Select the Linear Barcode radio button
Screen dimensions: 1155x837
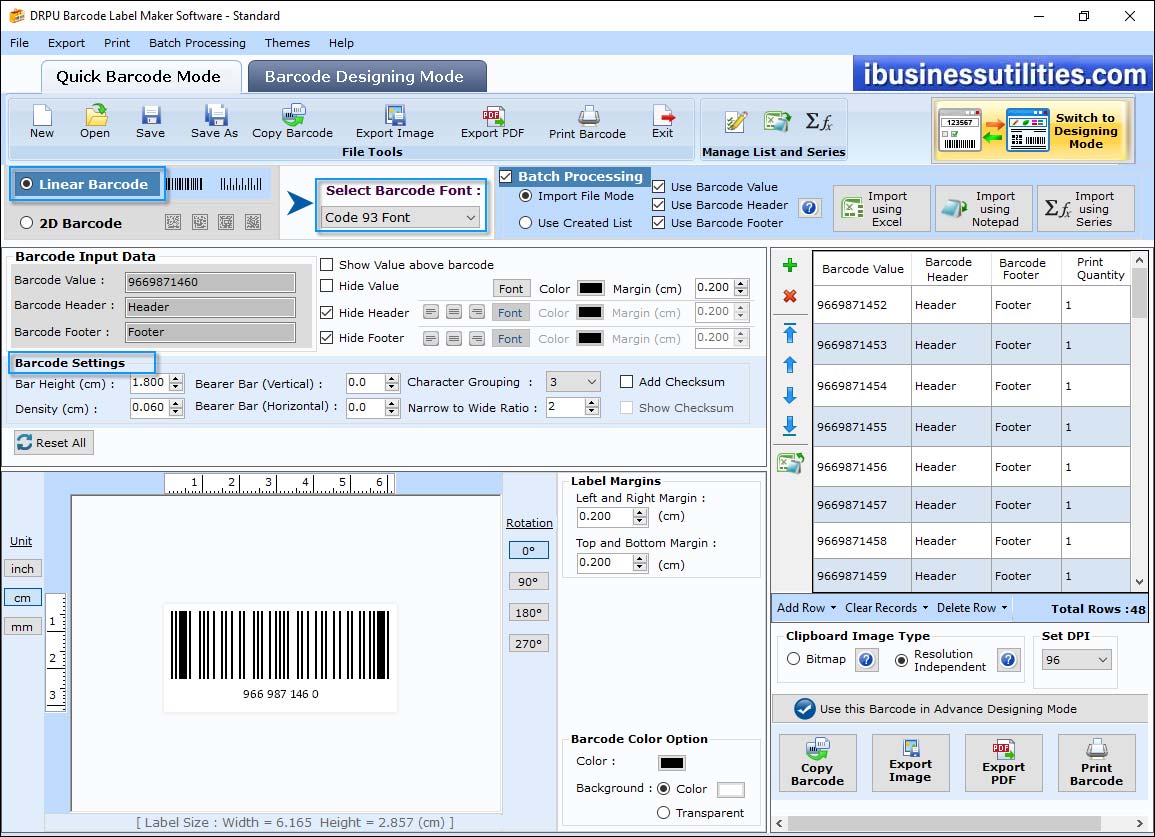(27, 184)
